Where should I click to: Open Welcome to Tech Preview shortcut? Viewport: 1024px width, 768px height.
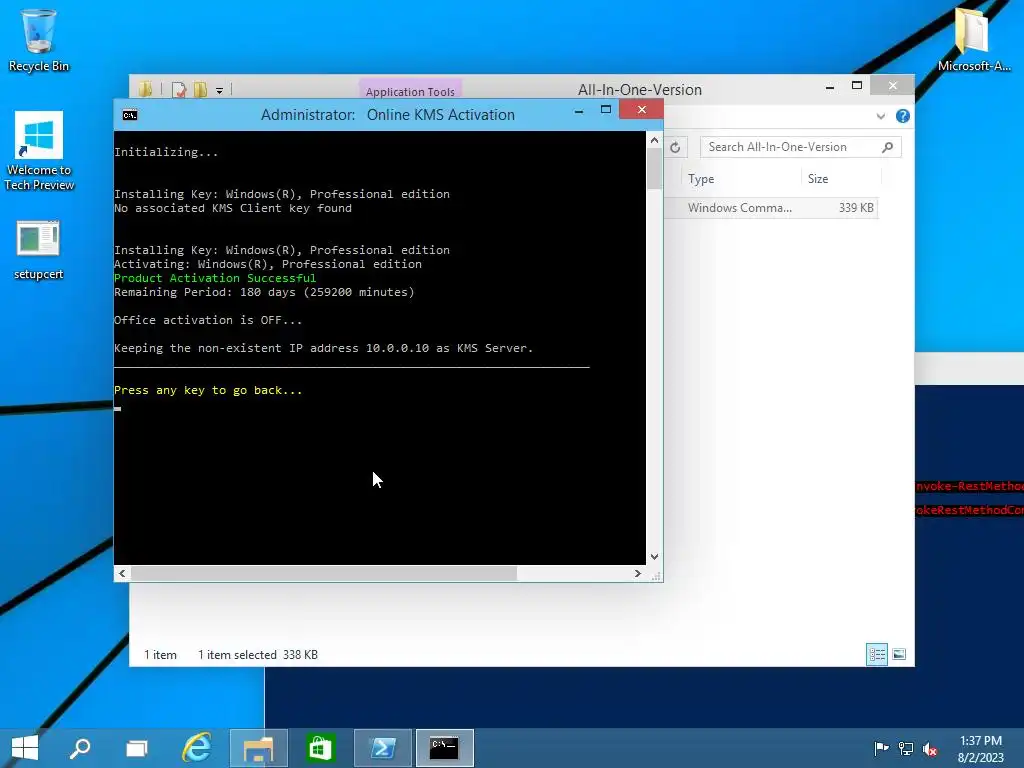click(x=39, y=150)
